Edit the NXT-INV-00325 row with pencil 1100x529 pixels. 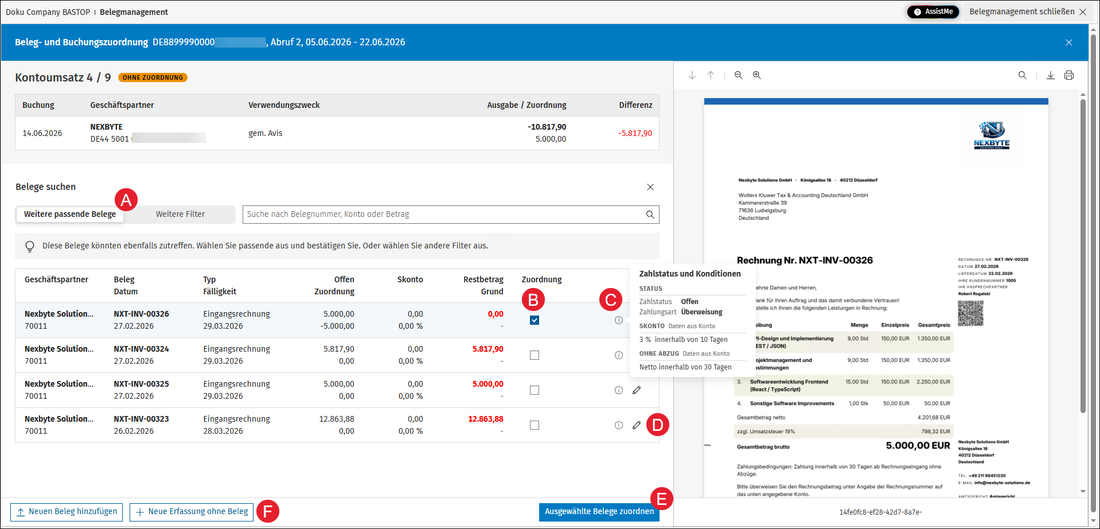pyautogui.click(x=636, y=389)
